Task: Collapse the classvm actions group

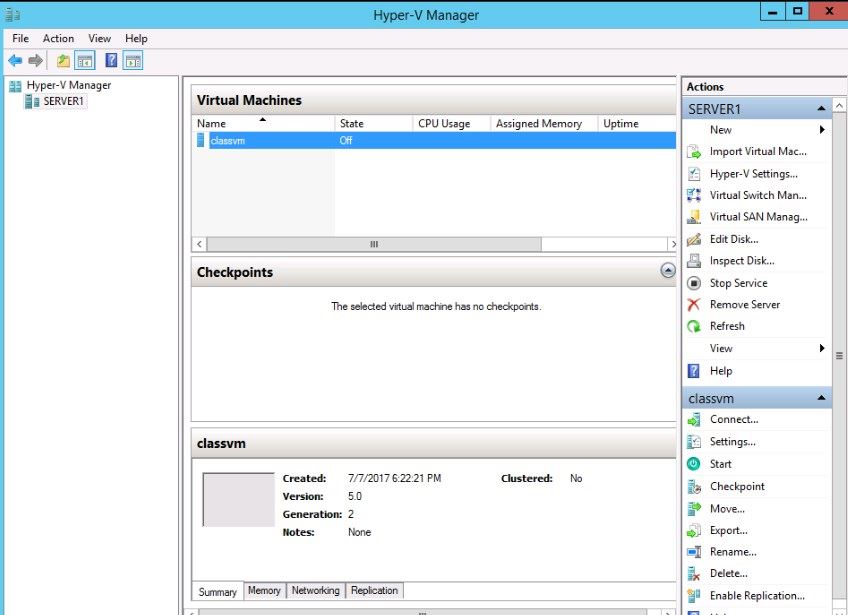Action: [821, 398]
